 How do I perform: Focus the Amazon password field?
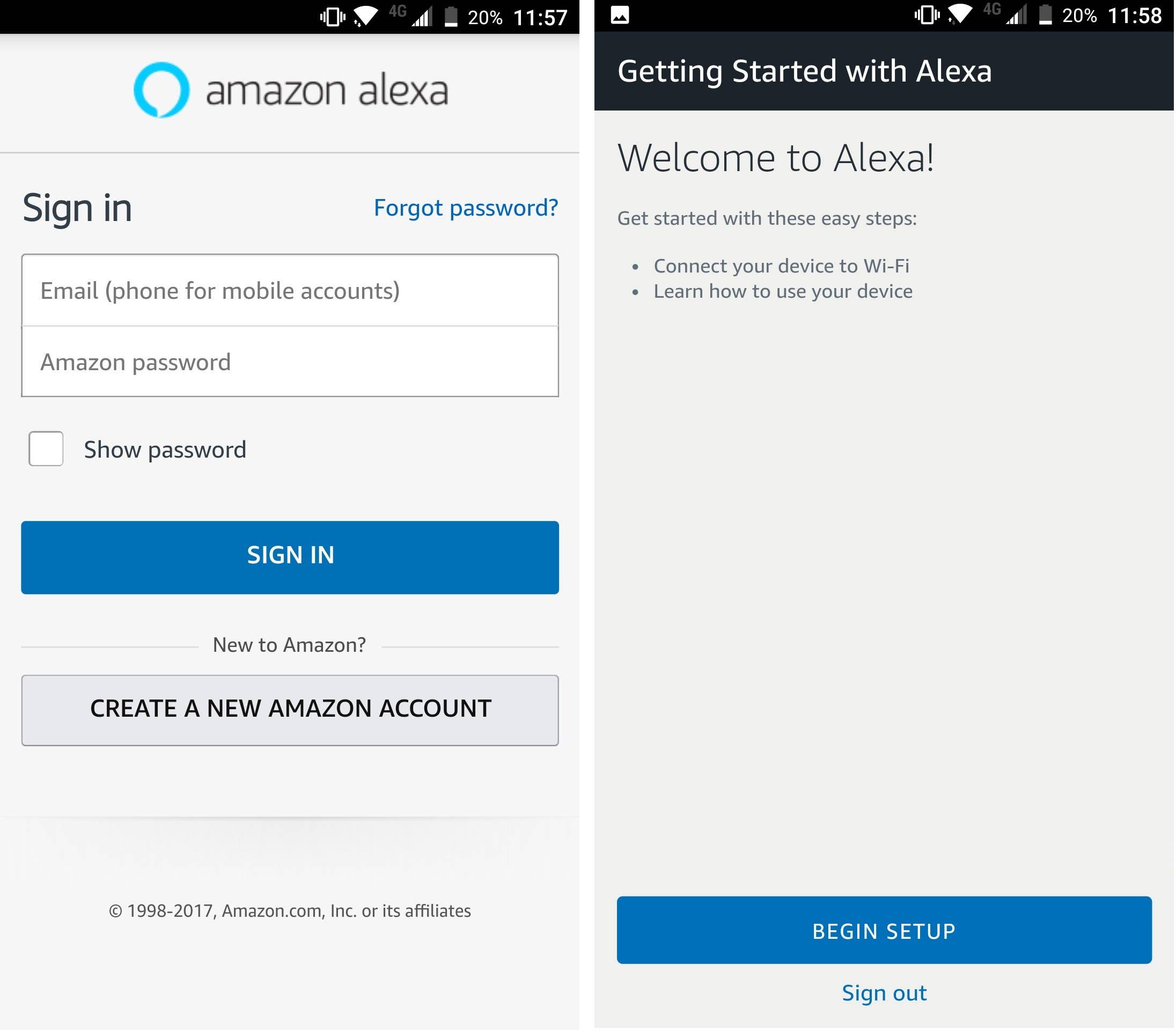290,362
